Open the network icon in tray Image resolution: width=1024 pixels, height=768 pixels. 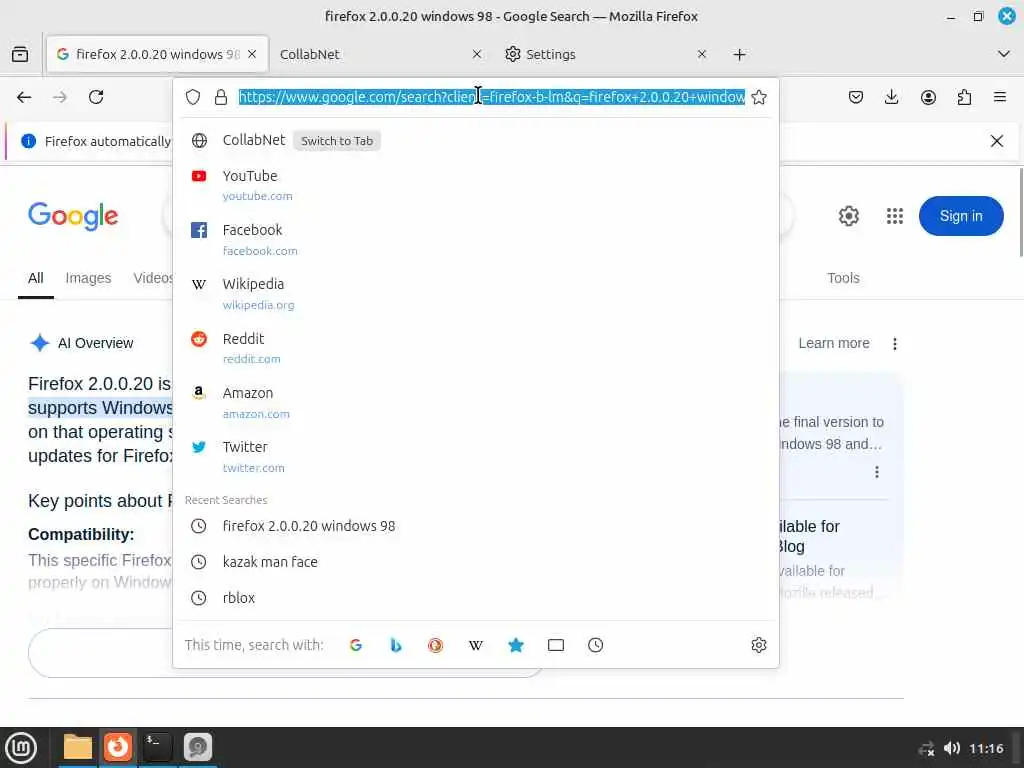point(926,748)
